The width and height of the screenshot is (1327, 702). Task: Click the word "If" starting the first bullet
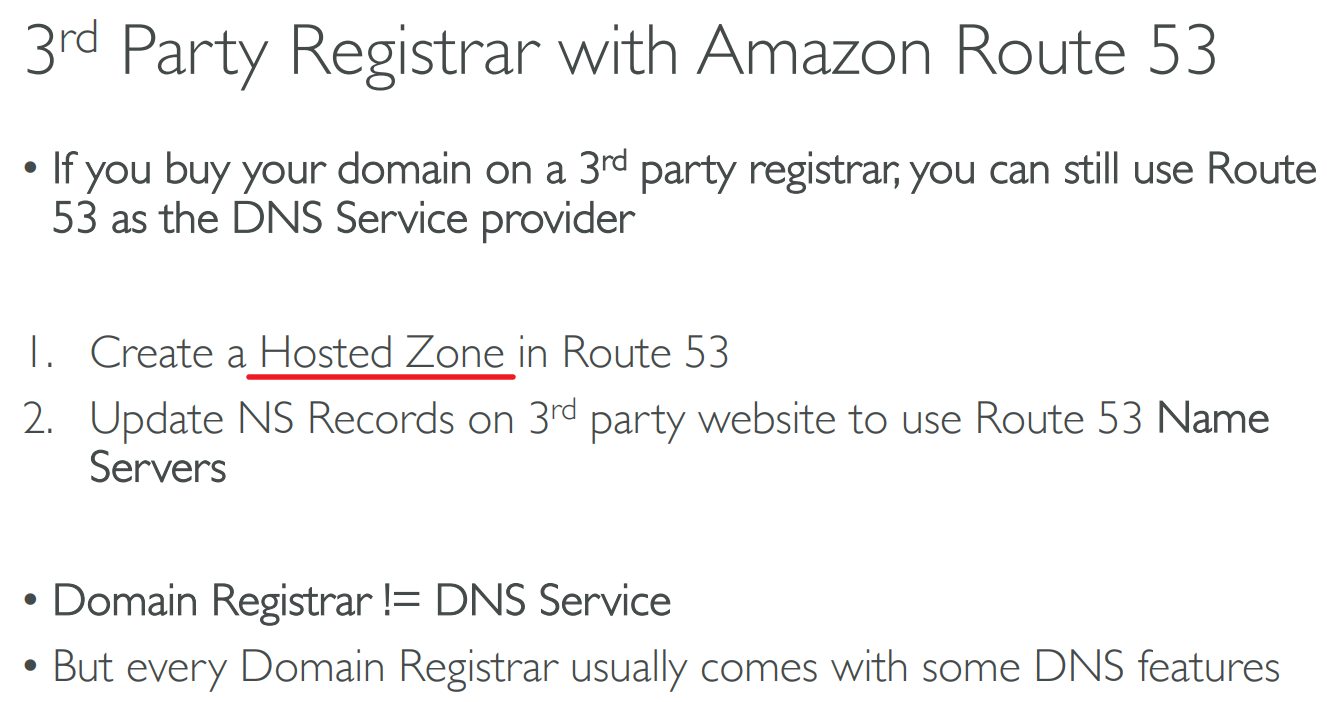pyautogui.click(x=63, y=169)
